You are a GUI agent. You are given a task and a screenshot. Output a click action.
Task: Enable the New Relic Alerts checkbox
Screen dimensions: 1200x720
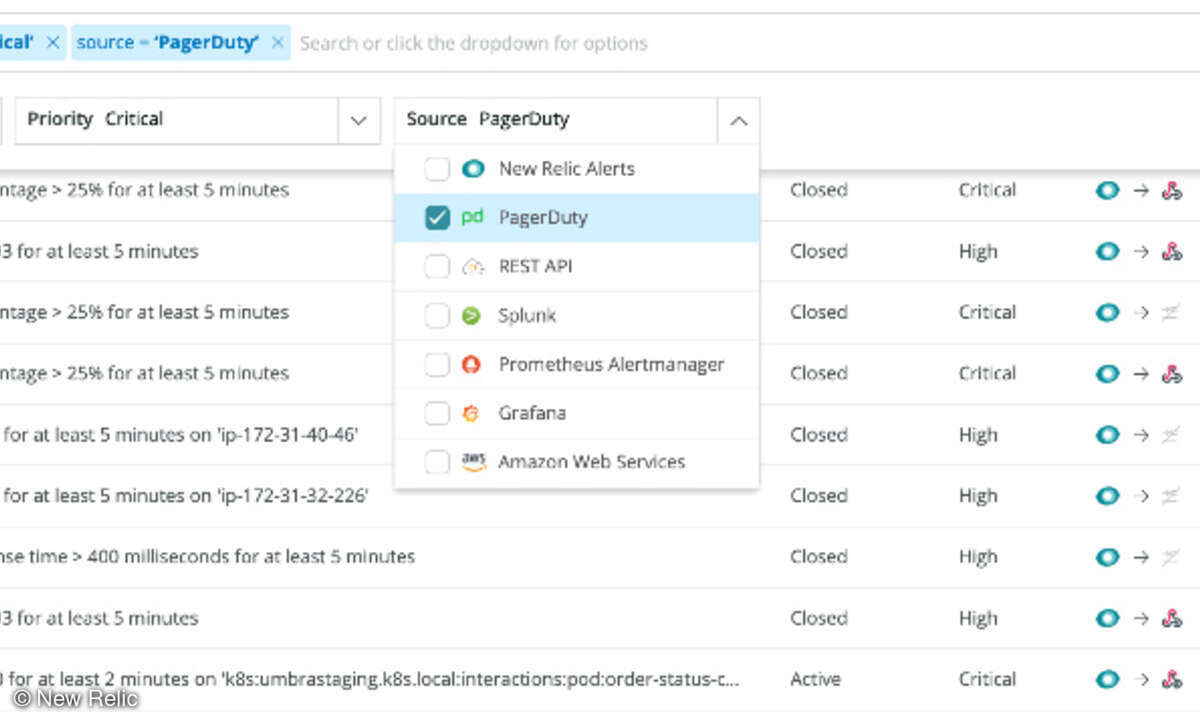tap(437, 169)
